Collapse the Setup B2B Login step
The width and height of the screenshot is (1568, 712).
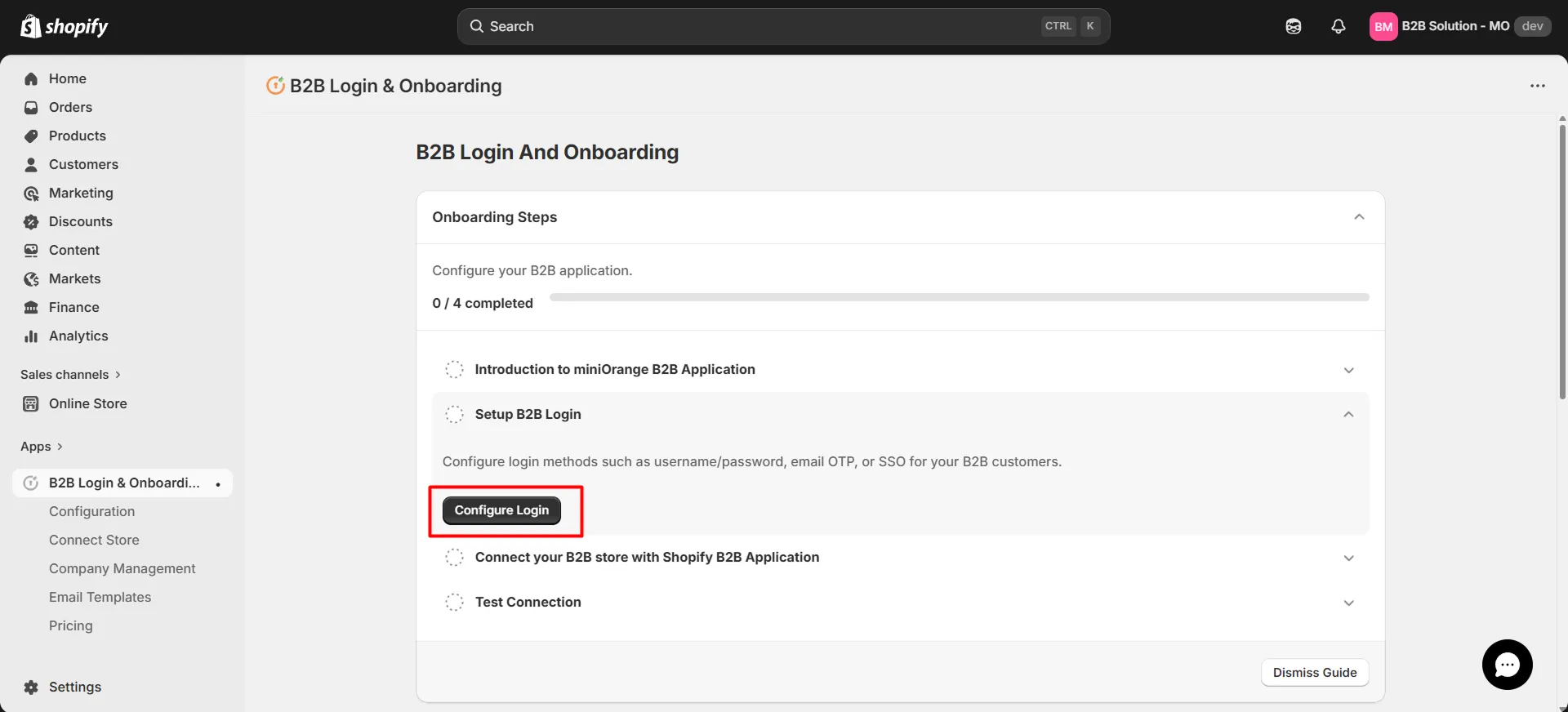tap(1348, 414)
